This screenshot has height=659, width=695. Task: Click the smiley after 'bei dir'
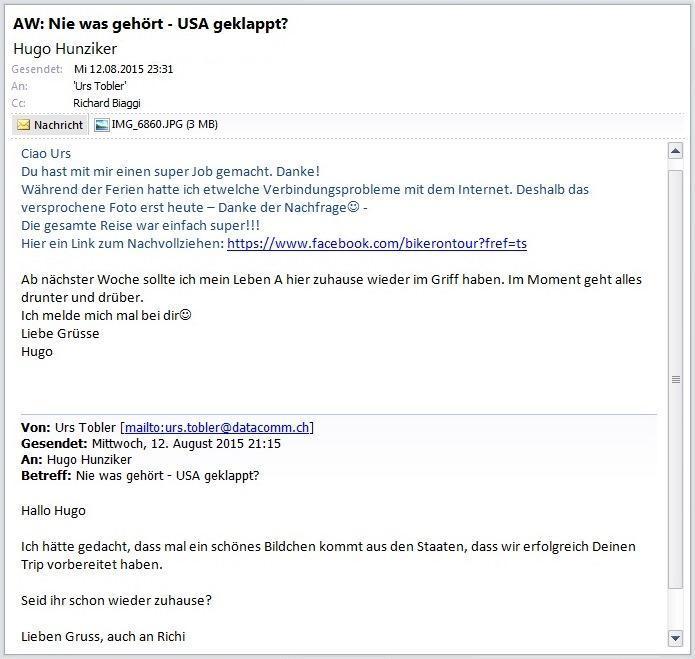point(185,315)
